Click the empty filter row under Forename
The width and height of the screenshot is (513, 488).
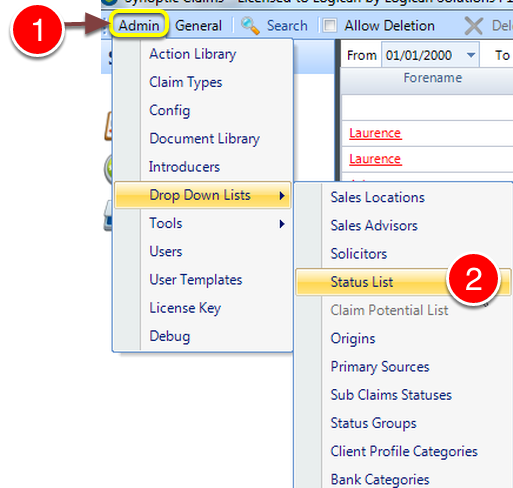coord(427,107)
